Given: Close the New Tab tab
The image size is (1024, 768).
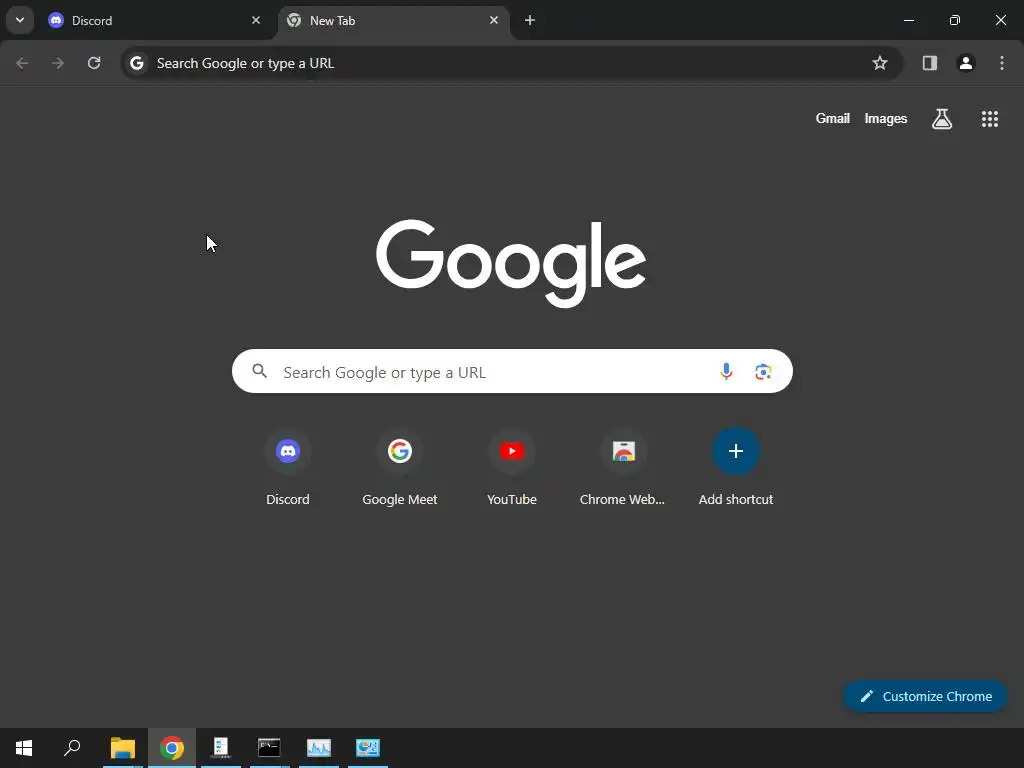Looking at the screenshot, I should click(494, 20).
